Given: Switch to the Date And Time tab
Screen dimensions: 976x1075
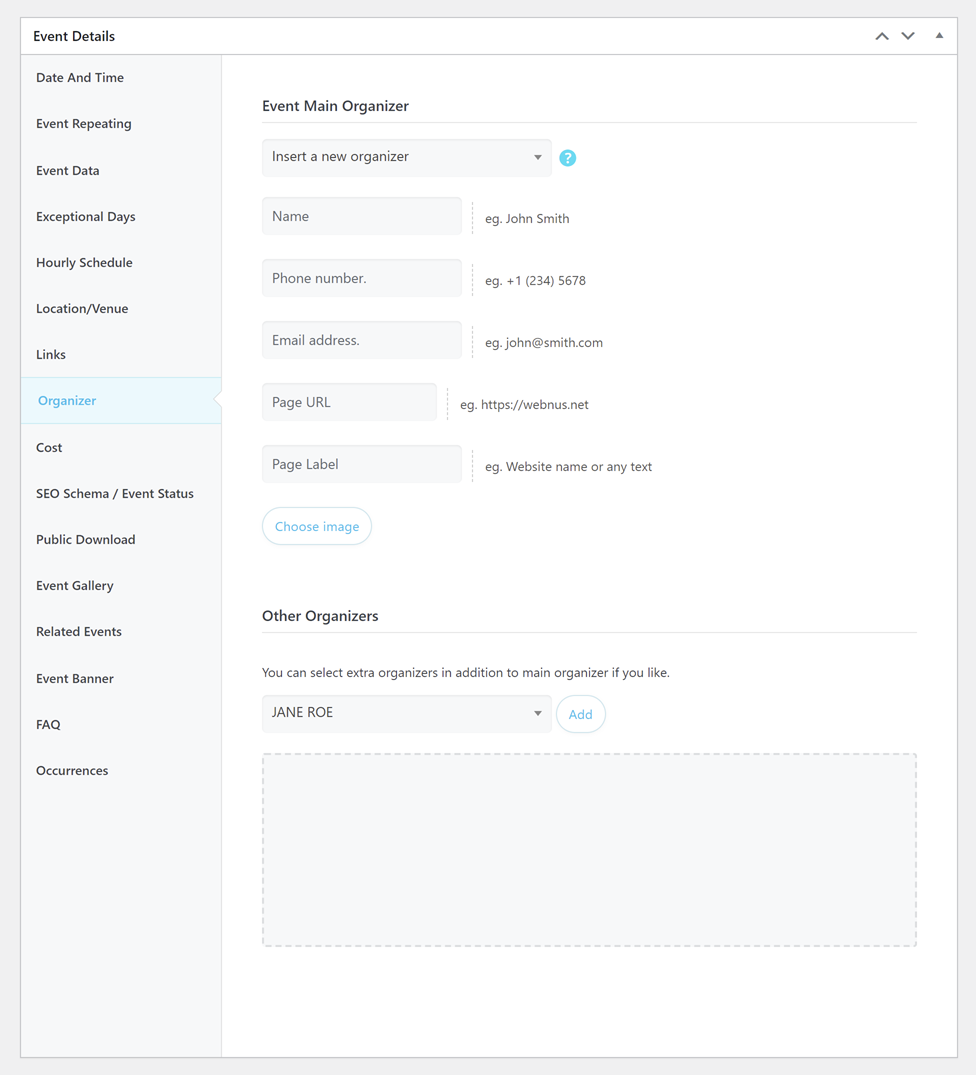Looking at the screenshot, I should click(80, 78).
